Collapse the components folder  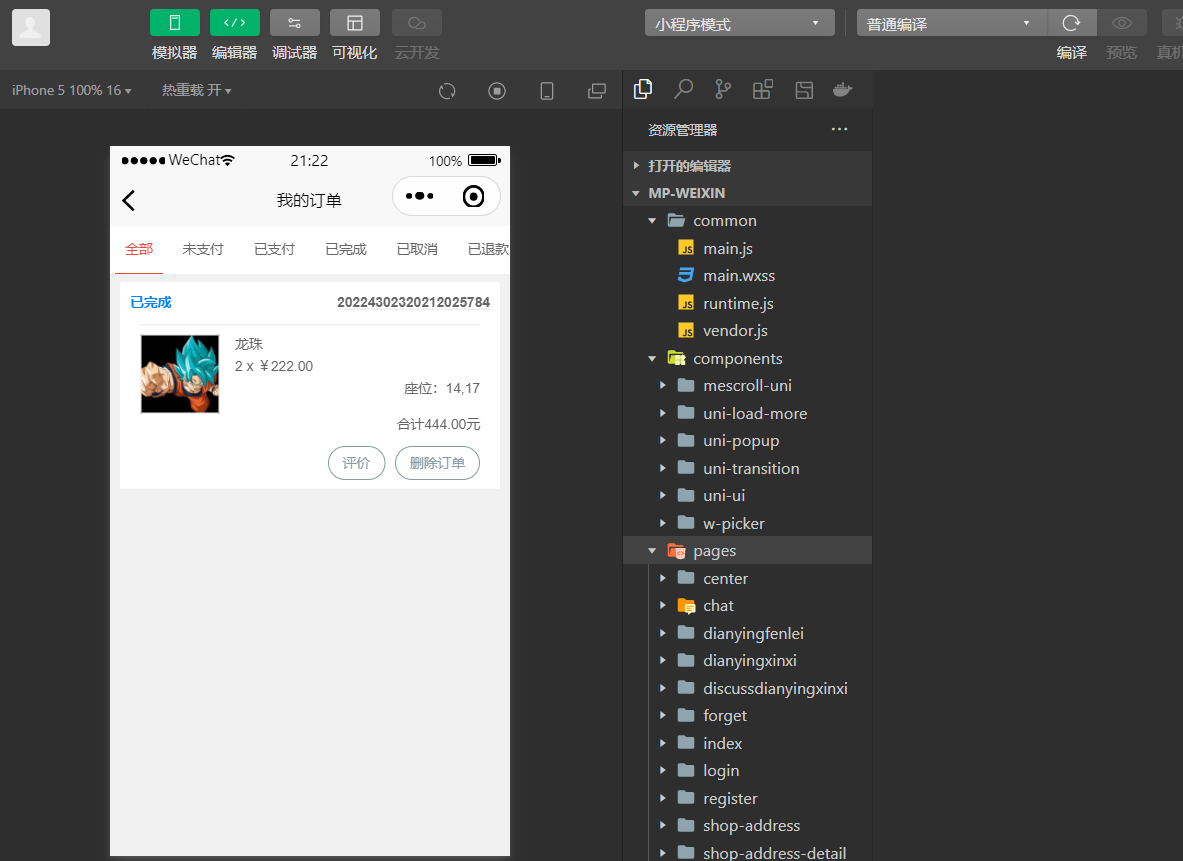(748, 358)
